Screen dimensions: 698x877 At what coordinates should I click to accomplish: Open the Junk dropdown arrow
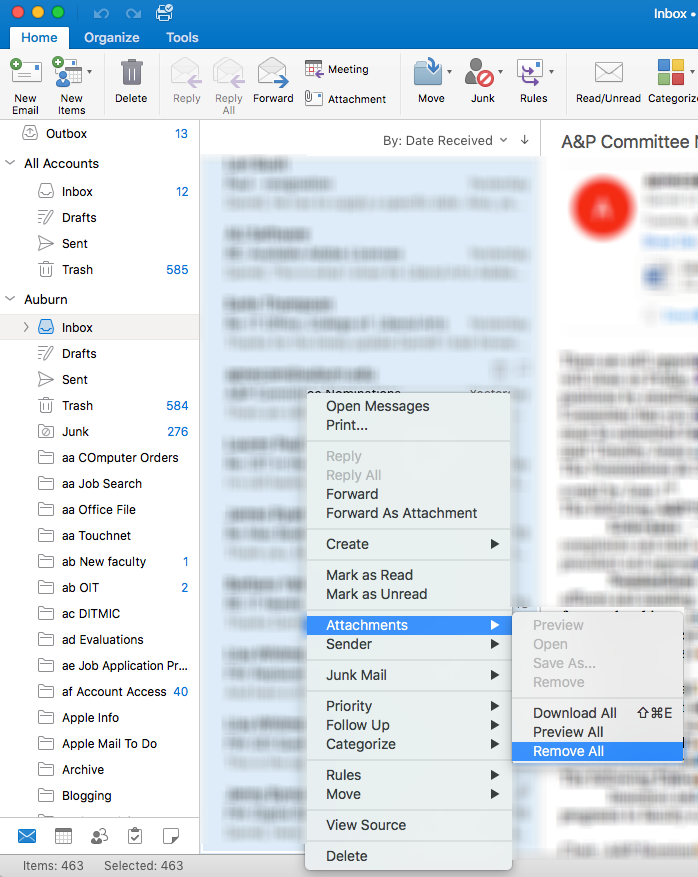tap(501, 72)
